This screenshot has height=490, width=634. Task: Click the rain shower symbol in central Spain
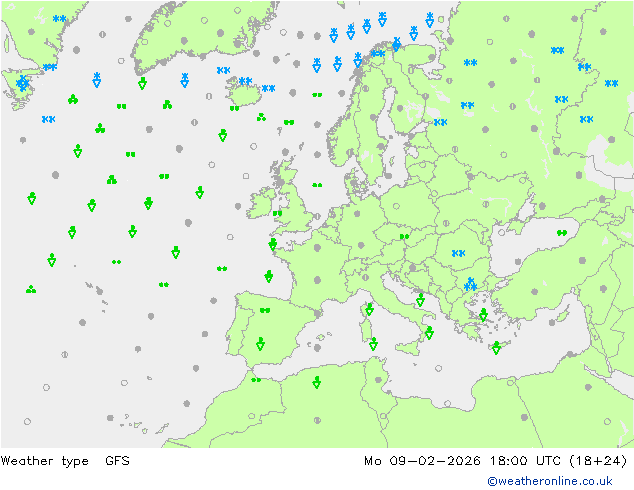click(x=260, y=344)
